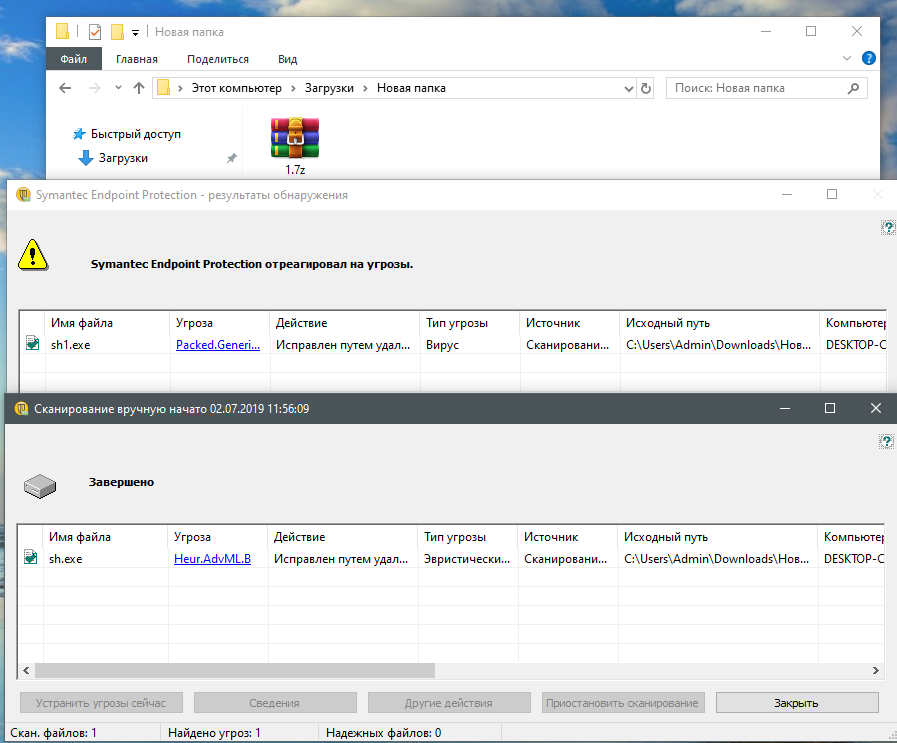The width and height of the screenshot is (897, 743).
Task: Click the disk drive icon near Завершено
Action: pos(40,486)
